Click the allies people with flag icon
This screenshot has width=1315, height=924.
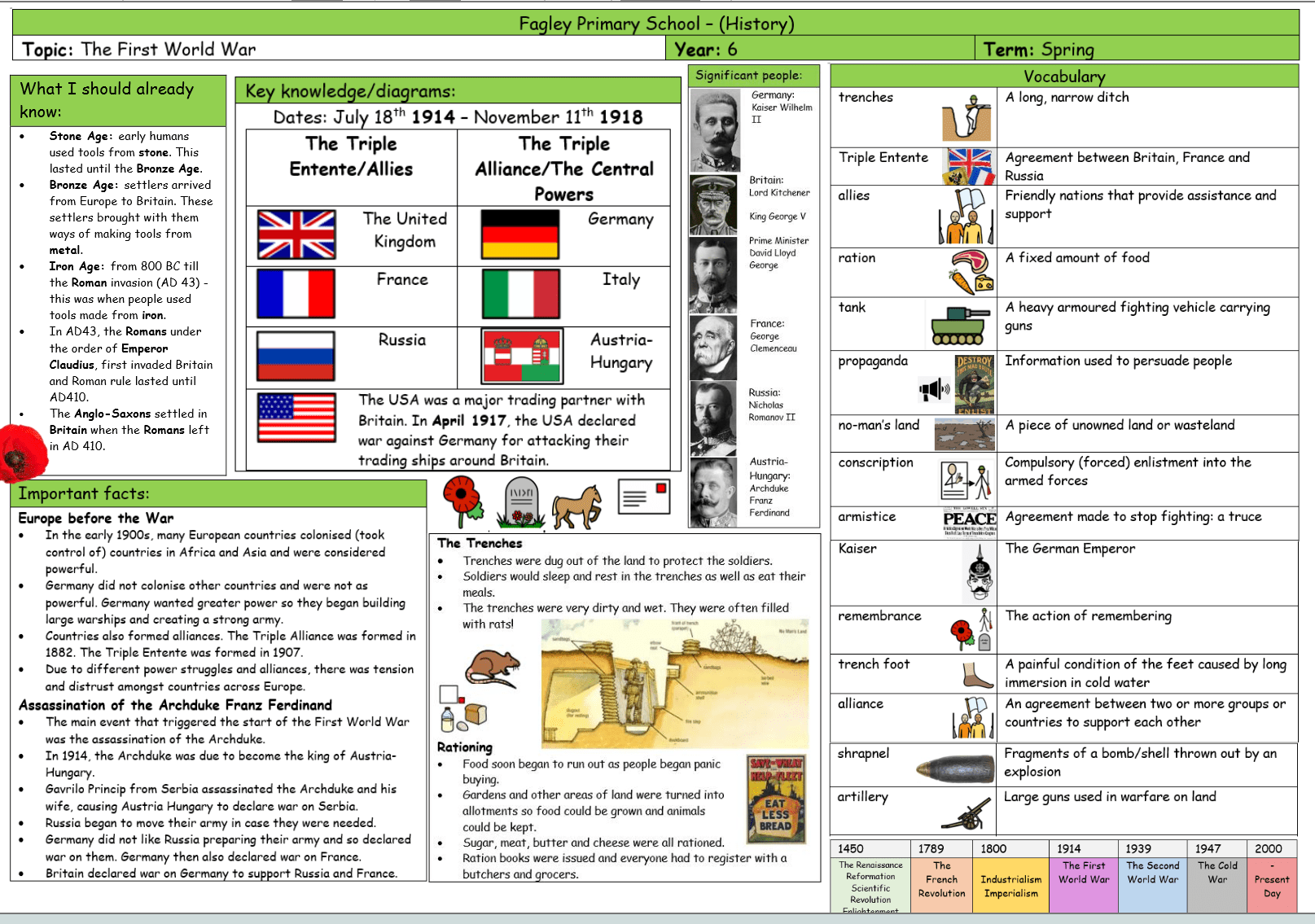click(x=967, y=216)
